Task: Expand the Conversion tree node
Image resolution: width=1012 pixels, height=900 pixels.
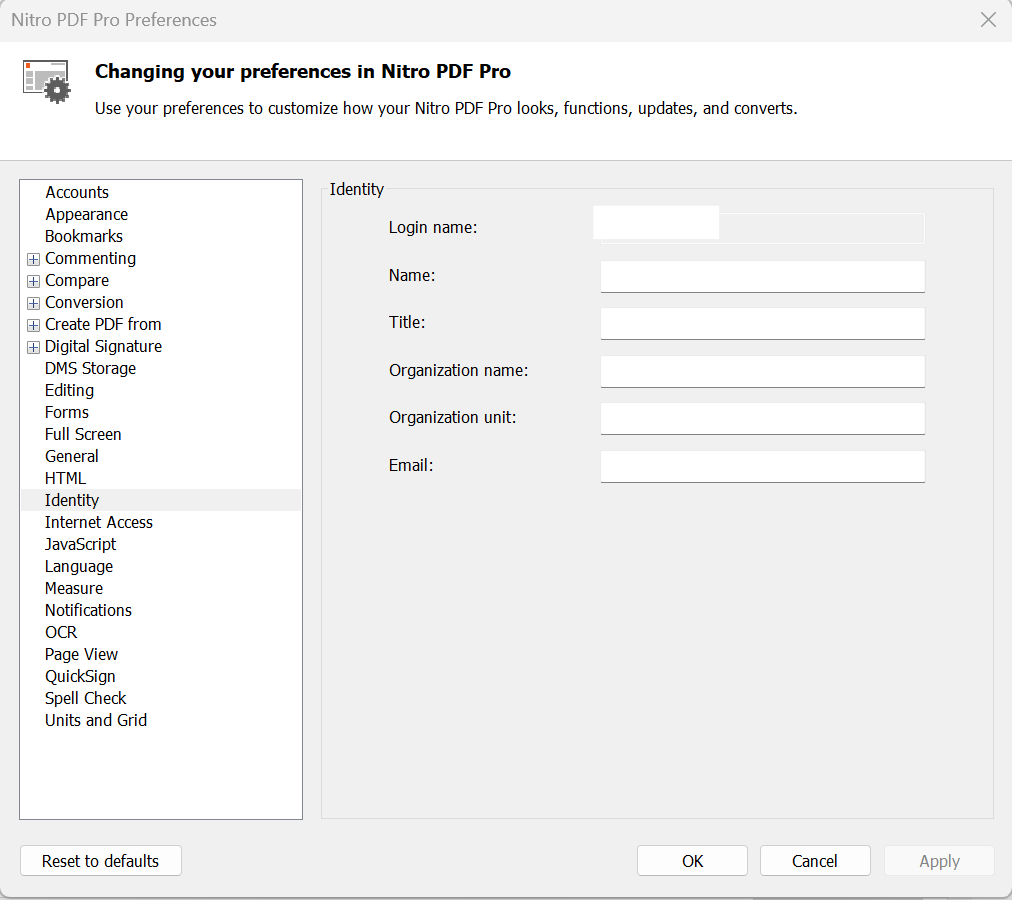Action: [x=33, y=303]
